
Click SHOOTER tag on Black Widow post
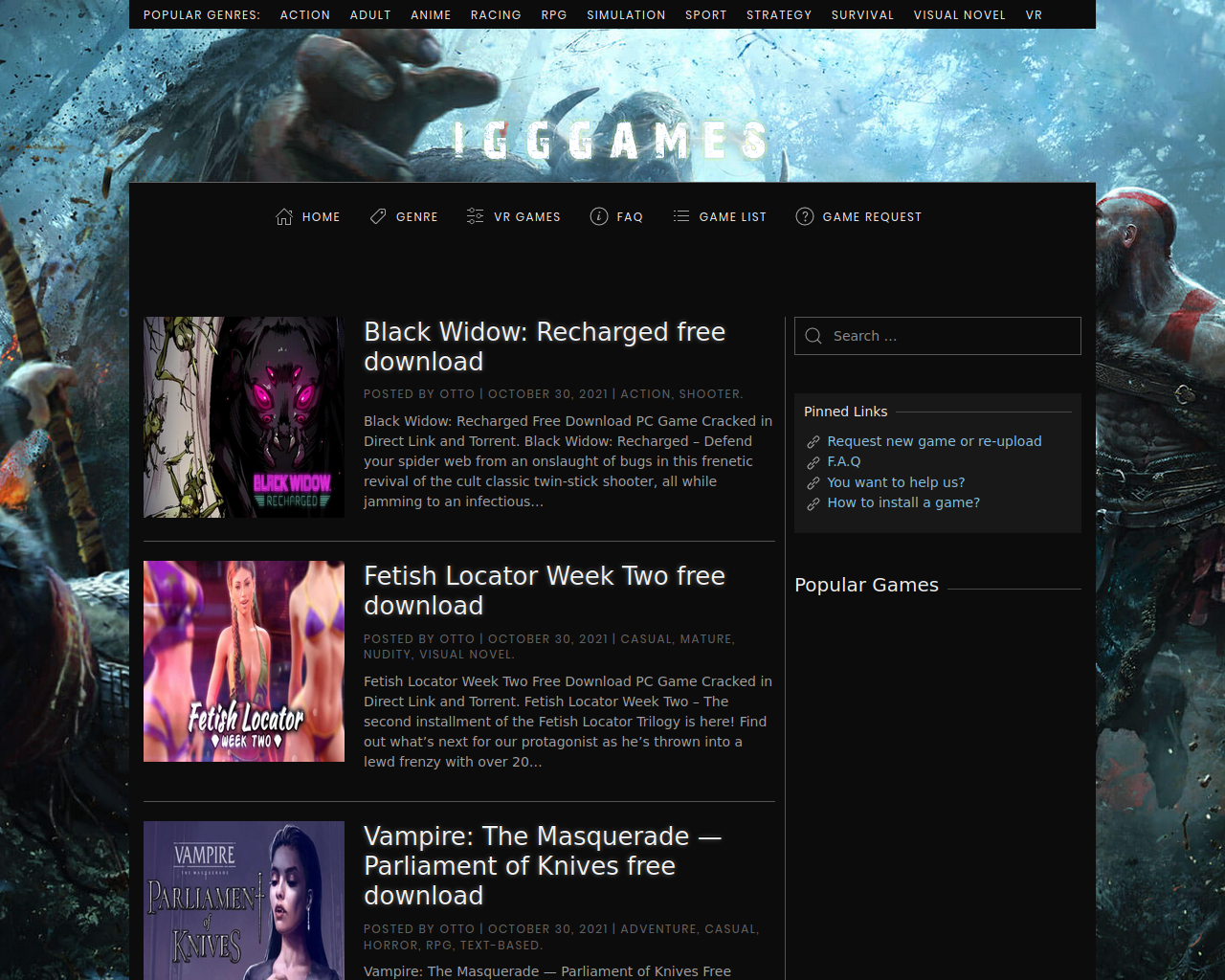pyautogui.click(x=709, y=394)
